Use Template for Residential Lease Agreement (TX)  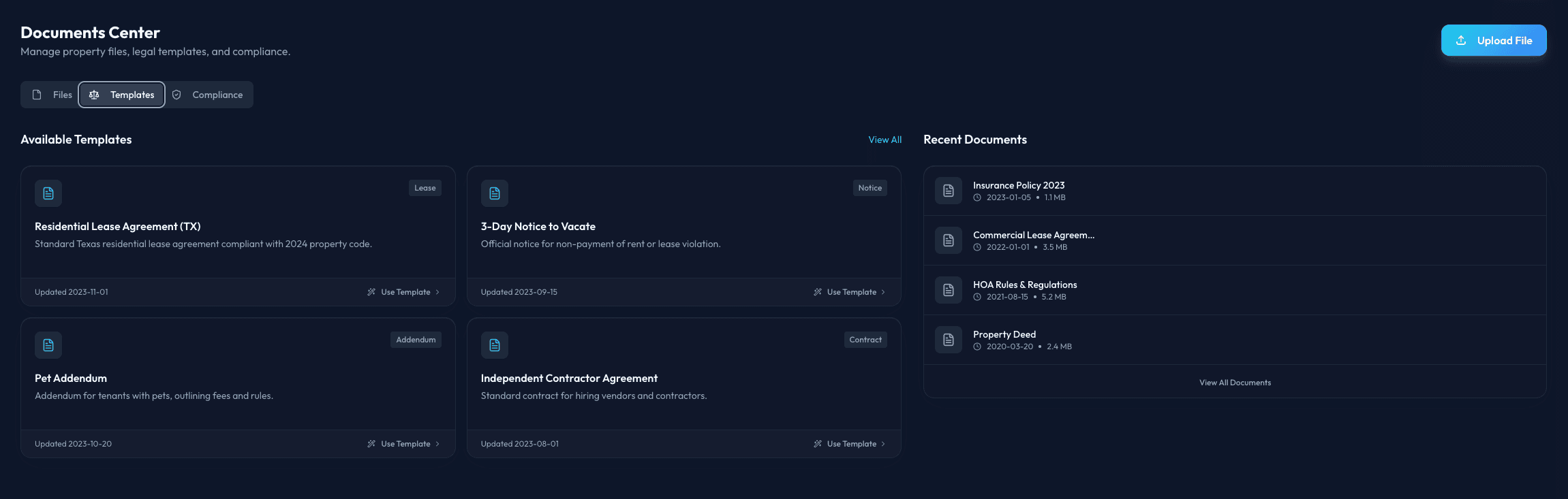pos(403,292)
